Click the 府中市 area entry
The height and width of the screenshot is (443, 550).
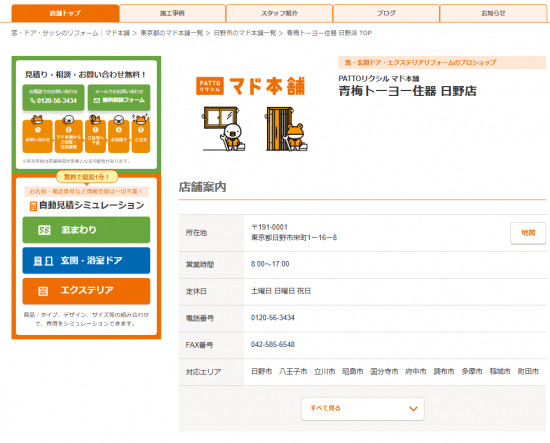pyautogui.click(x=416, y=371)
